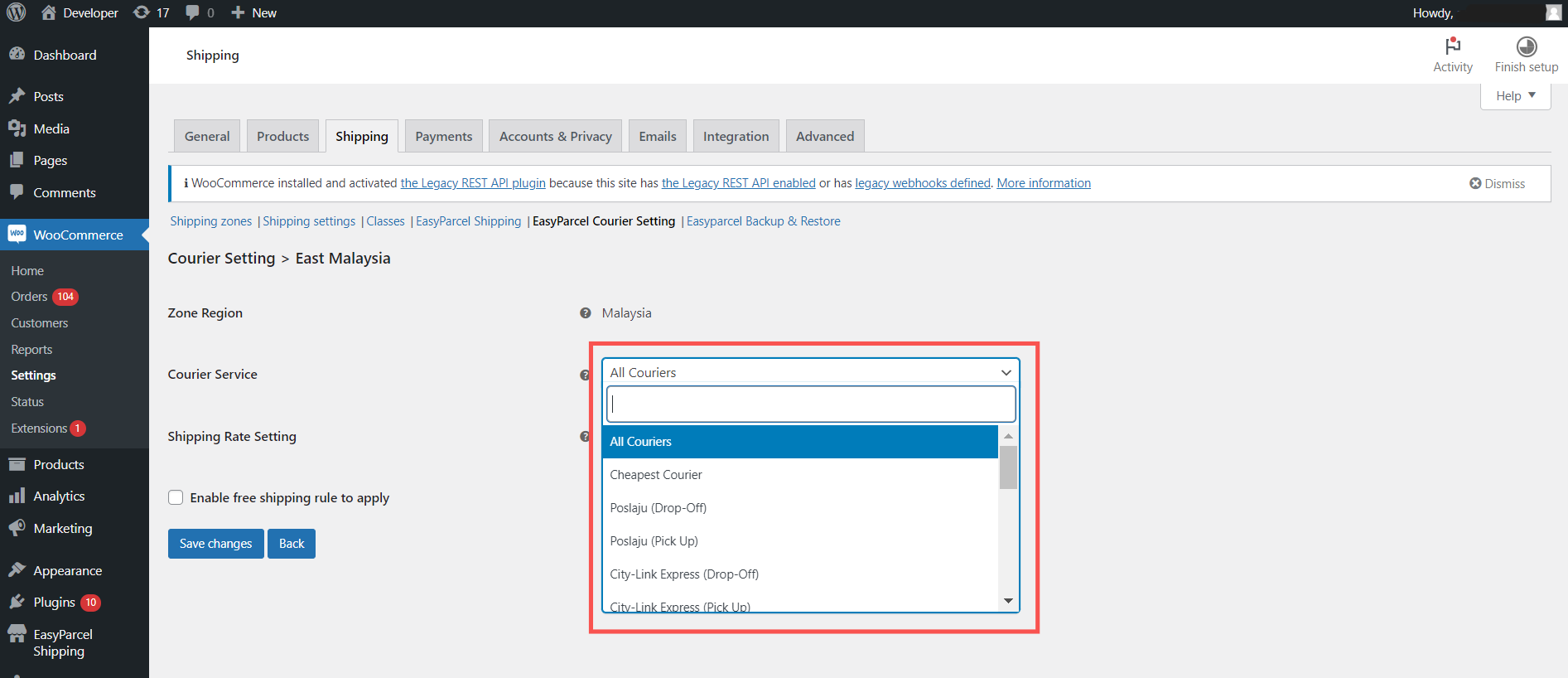Screen dimensions: 1568x678
Task: Go to Posts via pin icon
Action: [x=17, y=96]
